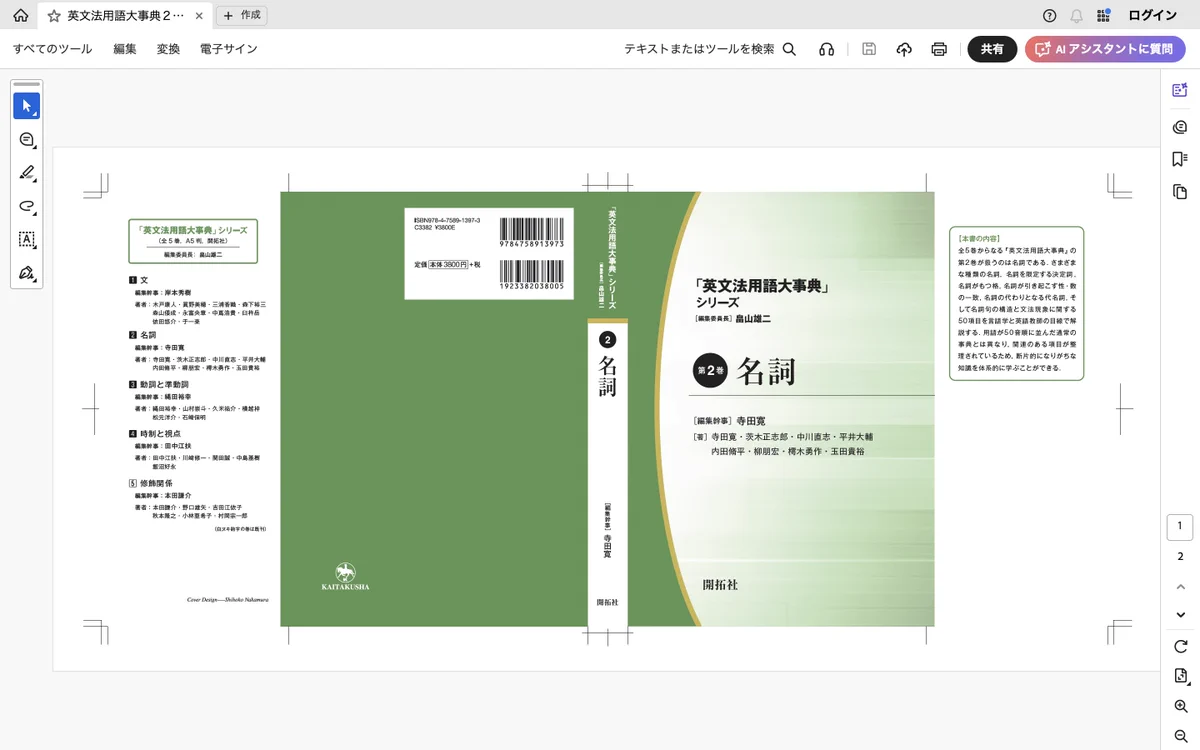Screen dimensions: 1200x750
Task: Go to the previous page with the up chevron
Action: coord(1180,586)
